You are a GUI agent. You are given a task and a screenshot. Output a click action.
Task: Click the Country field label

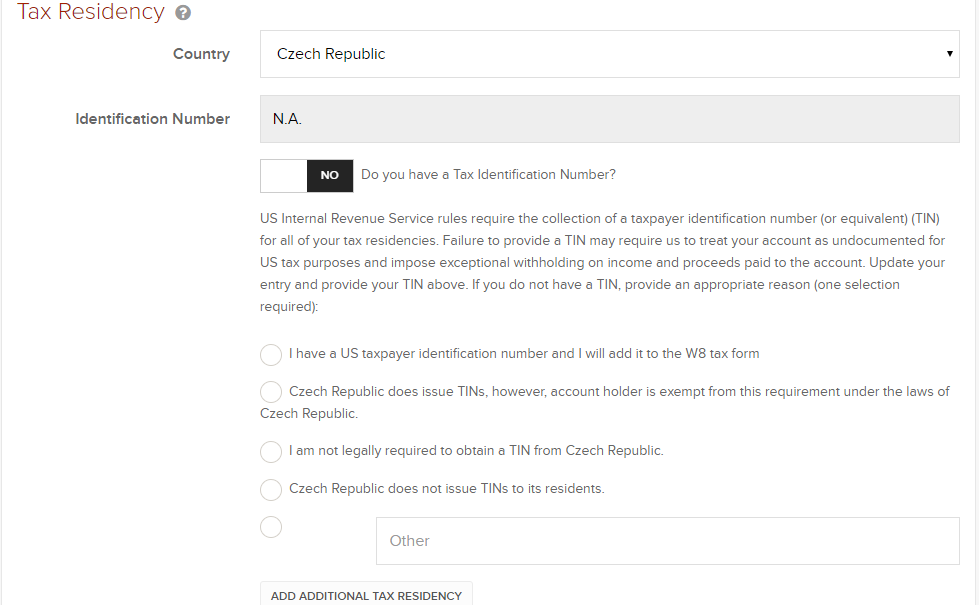201,54
